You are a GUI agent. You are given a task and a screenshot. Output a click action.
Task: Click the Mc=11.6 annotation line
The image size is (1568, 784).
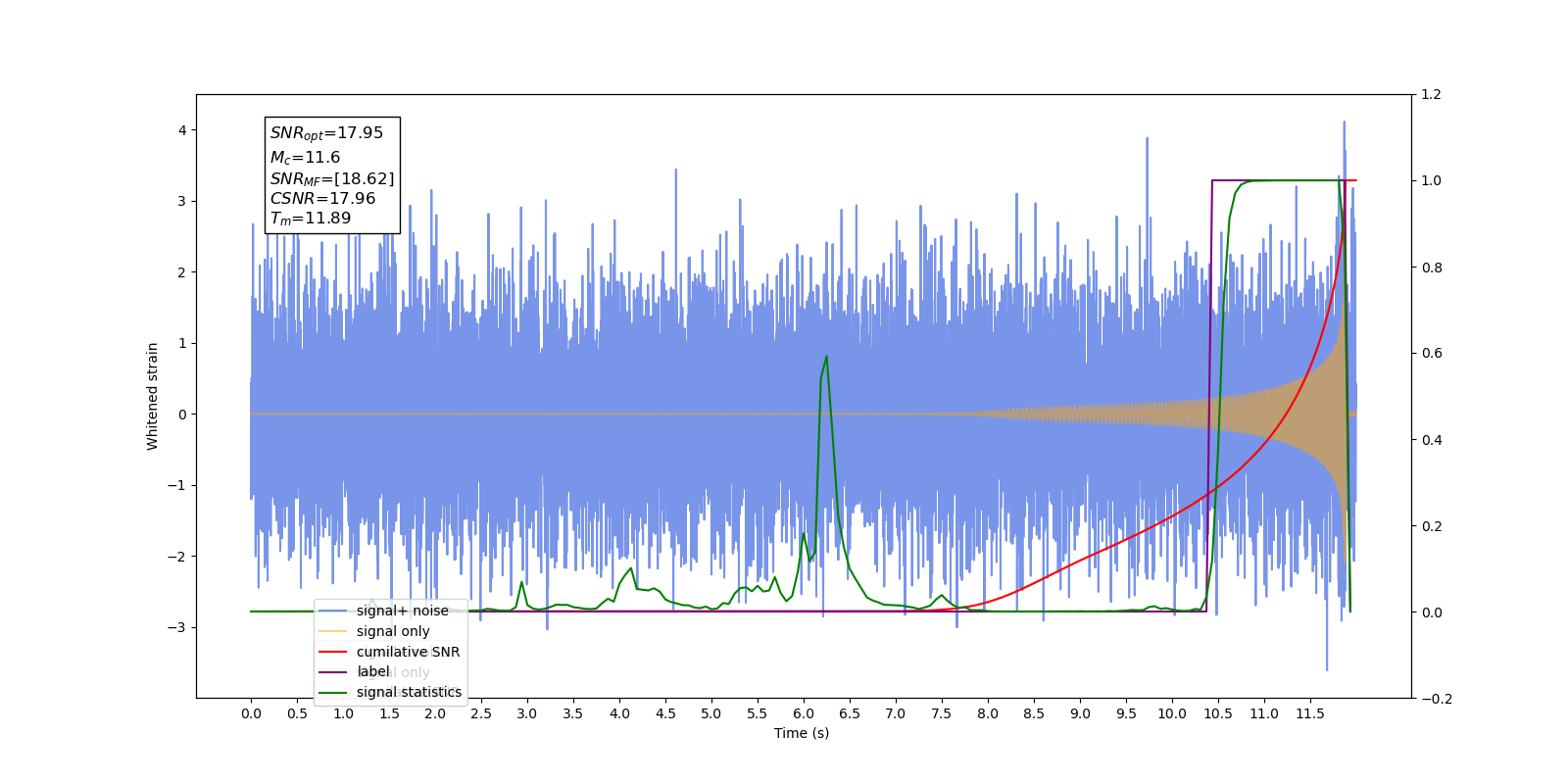(x=305, y=157)
